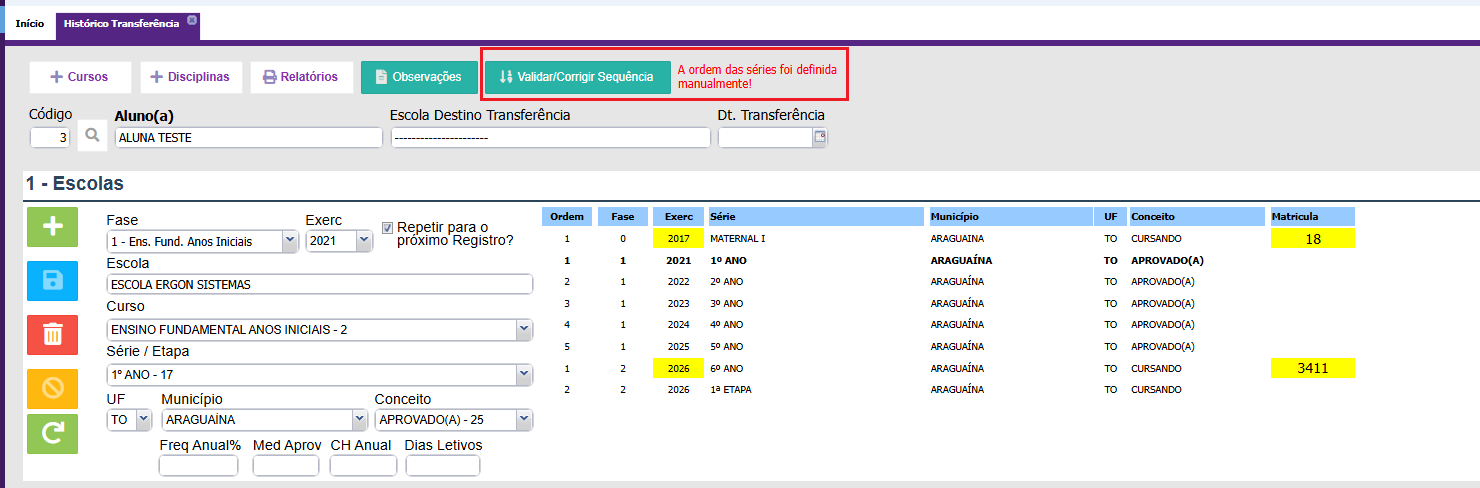1480x488 pixels.
Task: Click the orange cancel icon
Action: click(52, 387)
